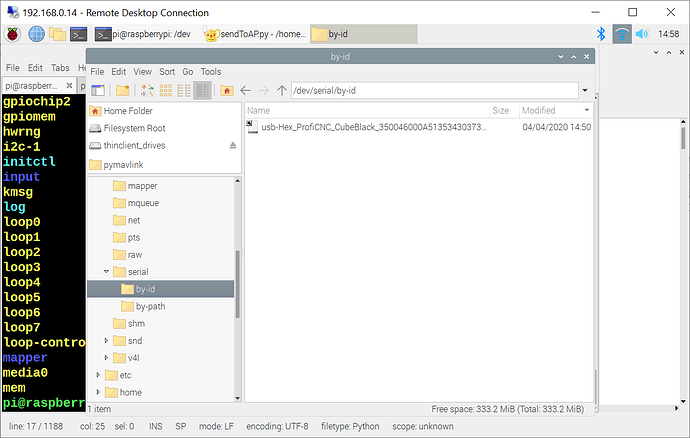
Task: Click the /dev/serial/by-id path field
Action: tap(434, 91)
